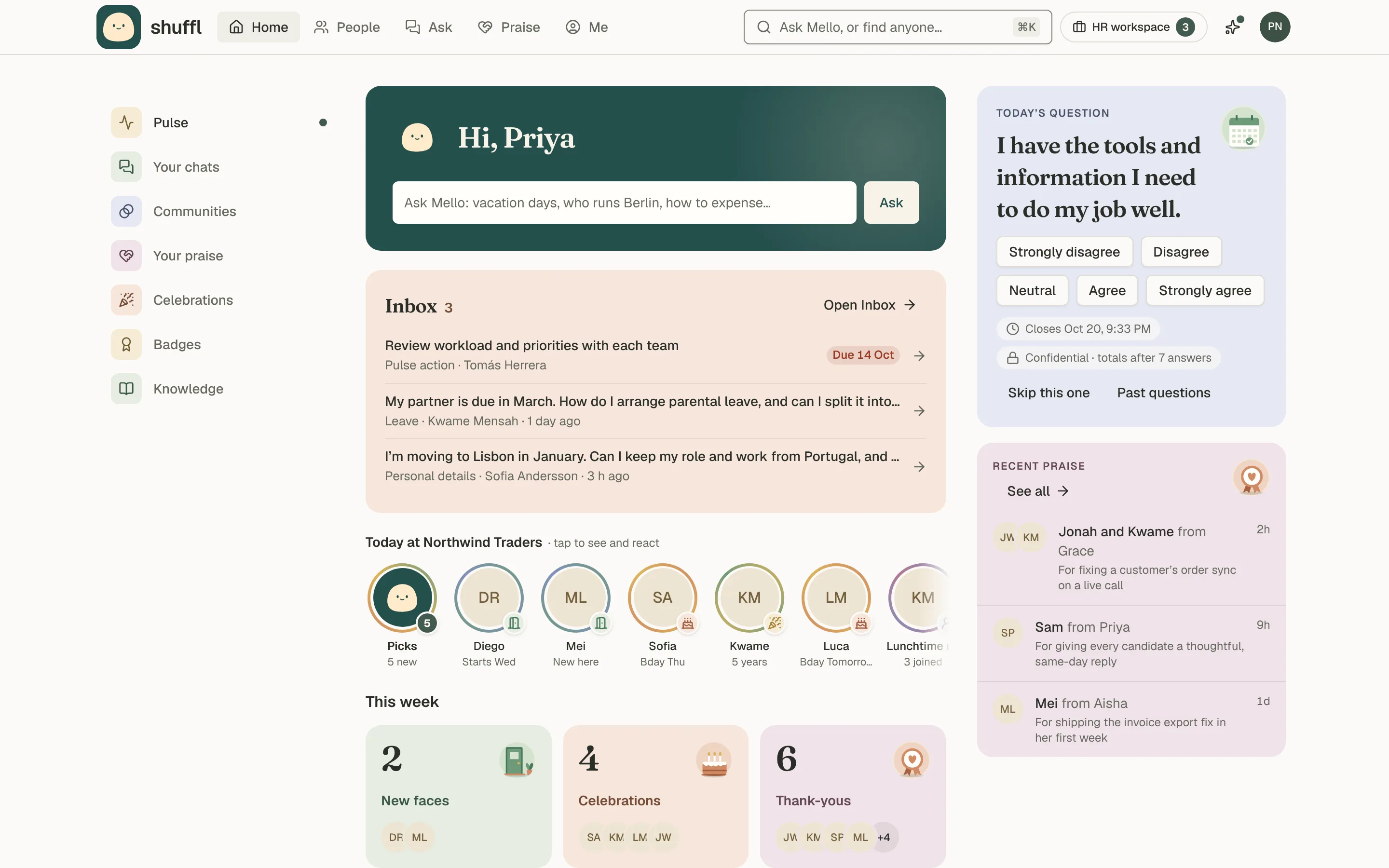Click the shuffl logo icon
Image resolution: width=1389 pixels, height=868 pixels.
point(118,27)
